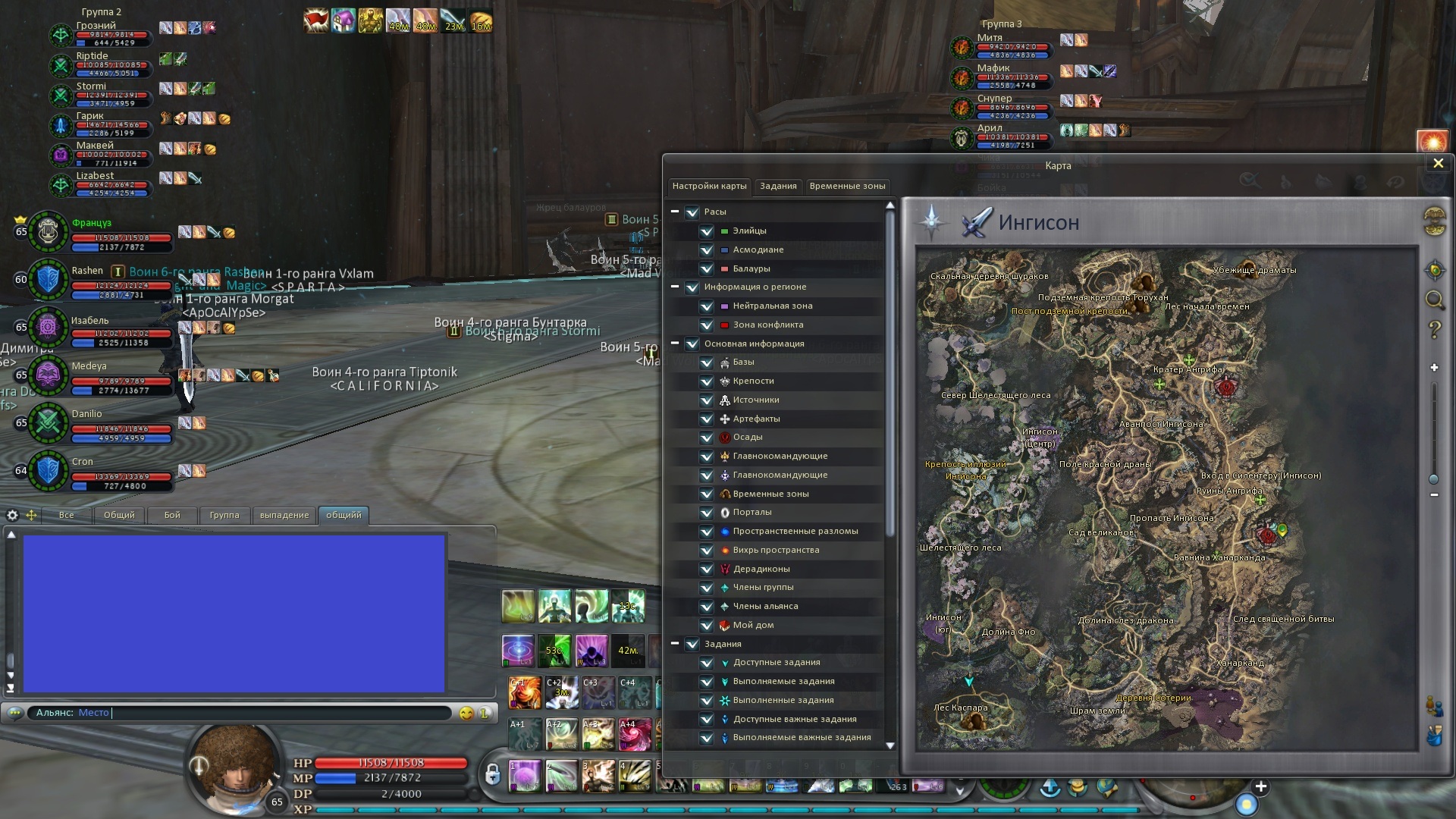Switch to the Задания map tab
The image size is (1456, 819).
pos(778,187)
